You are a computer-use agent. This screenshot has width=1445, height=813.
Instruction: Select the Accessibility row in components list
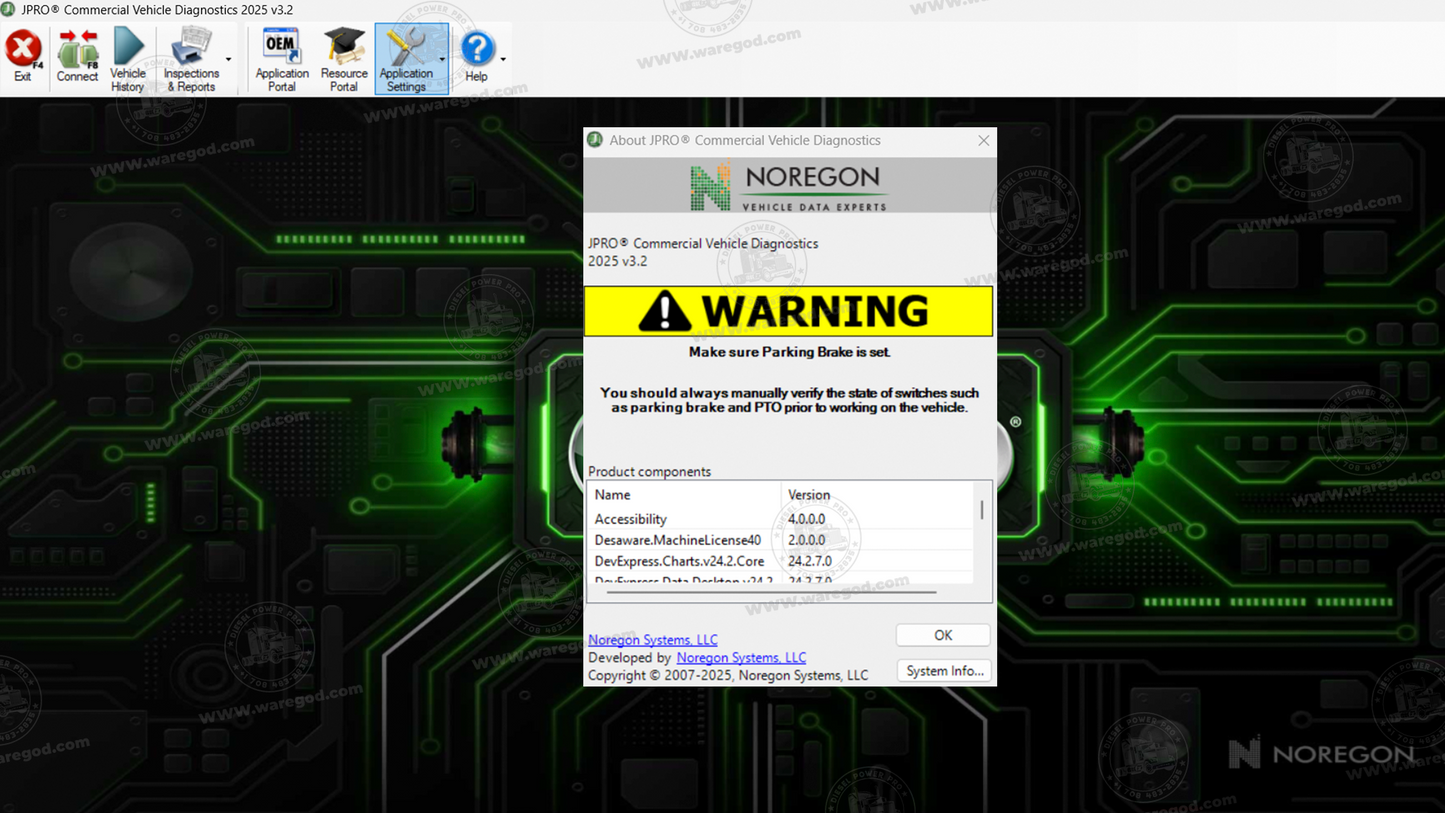click(x=683, y=519)
